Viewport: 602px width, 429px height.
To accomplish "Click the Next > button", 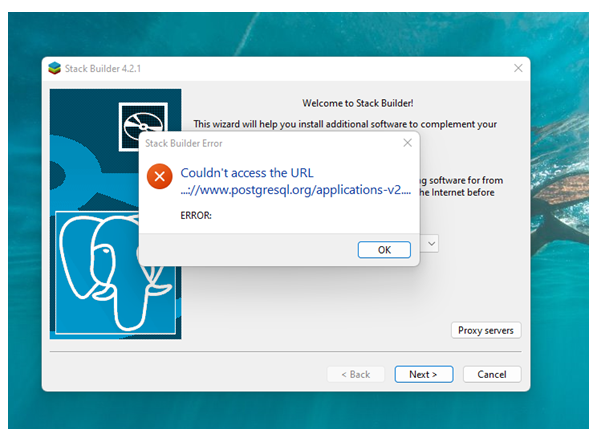I will point(423,374).
